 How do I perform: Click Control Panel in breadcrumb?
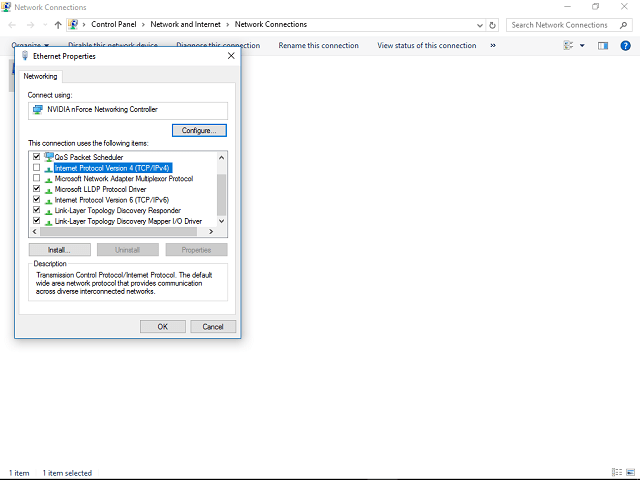[113, 24]
